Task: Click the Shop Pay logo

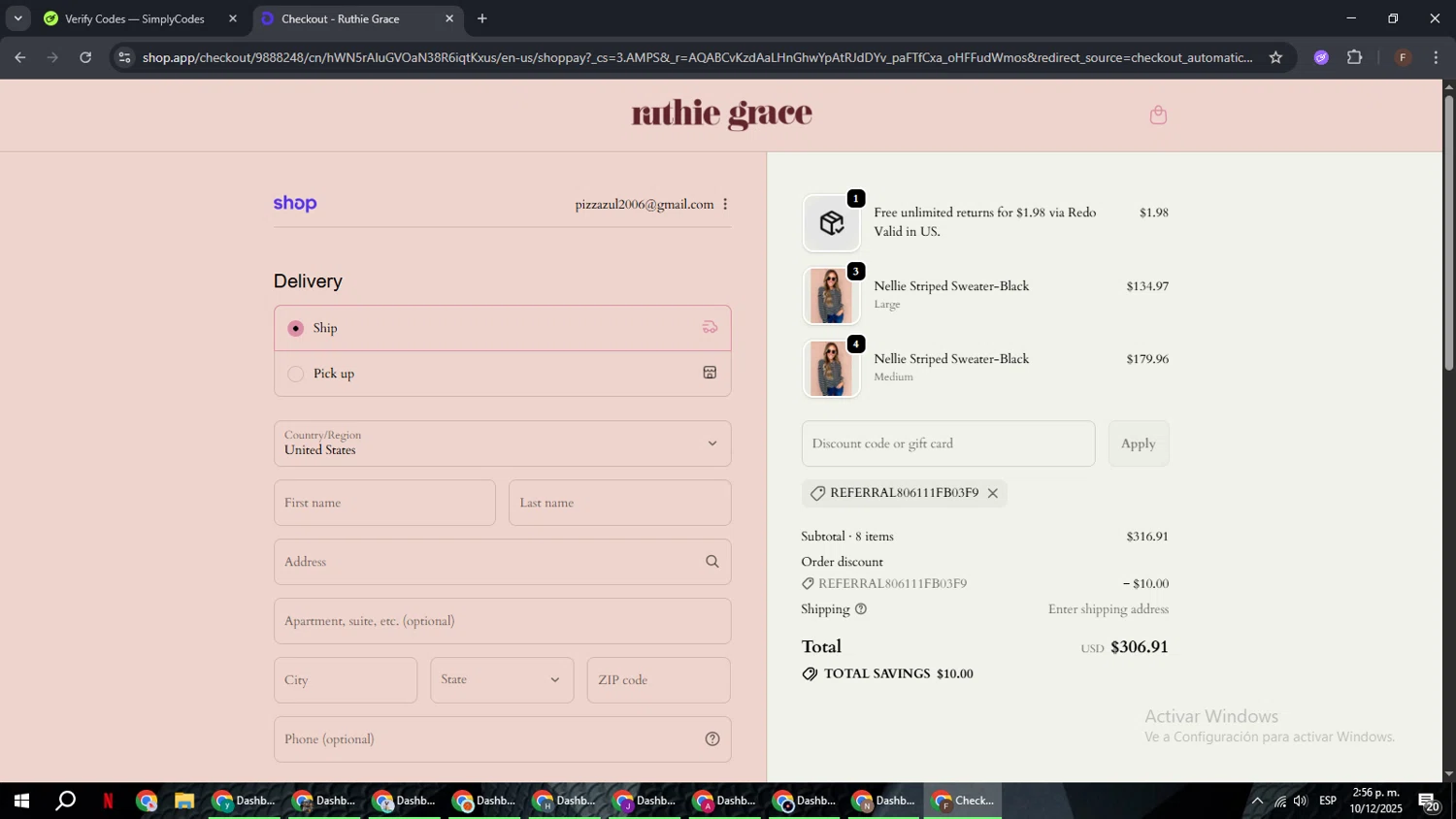Action: (295, 203)
